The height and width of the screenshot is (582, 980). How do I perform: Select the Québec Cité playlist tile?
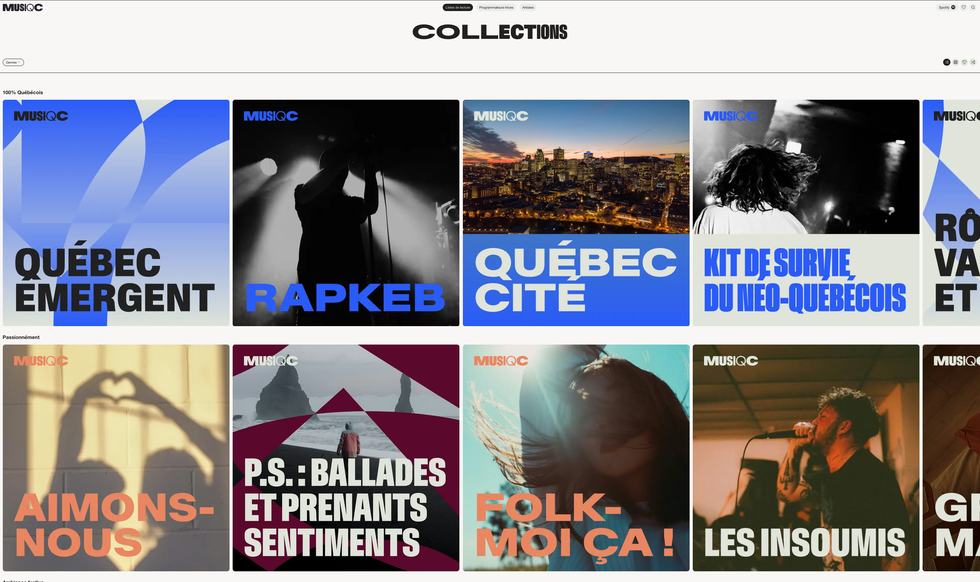576,213
